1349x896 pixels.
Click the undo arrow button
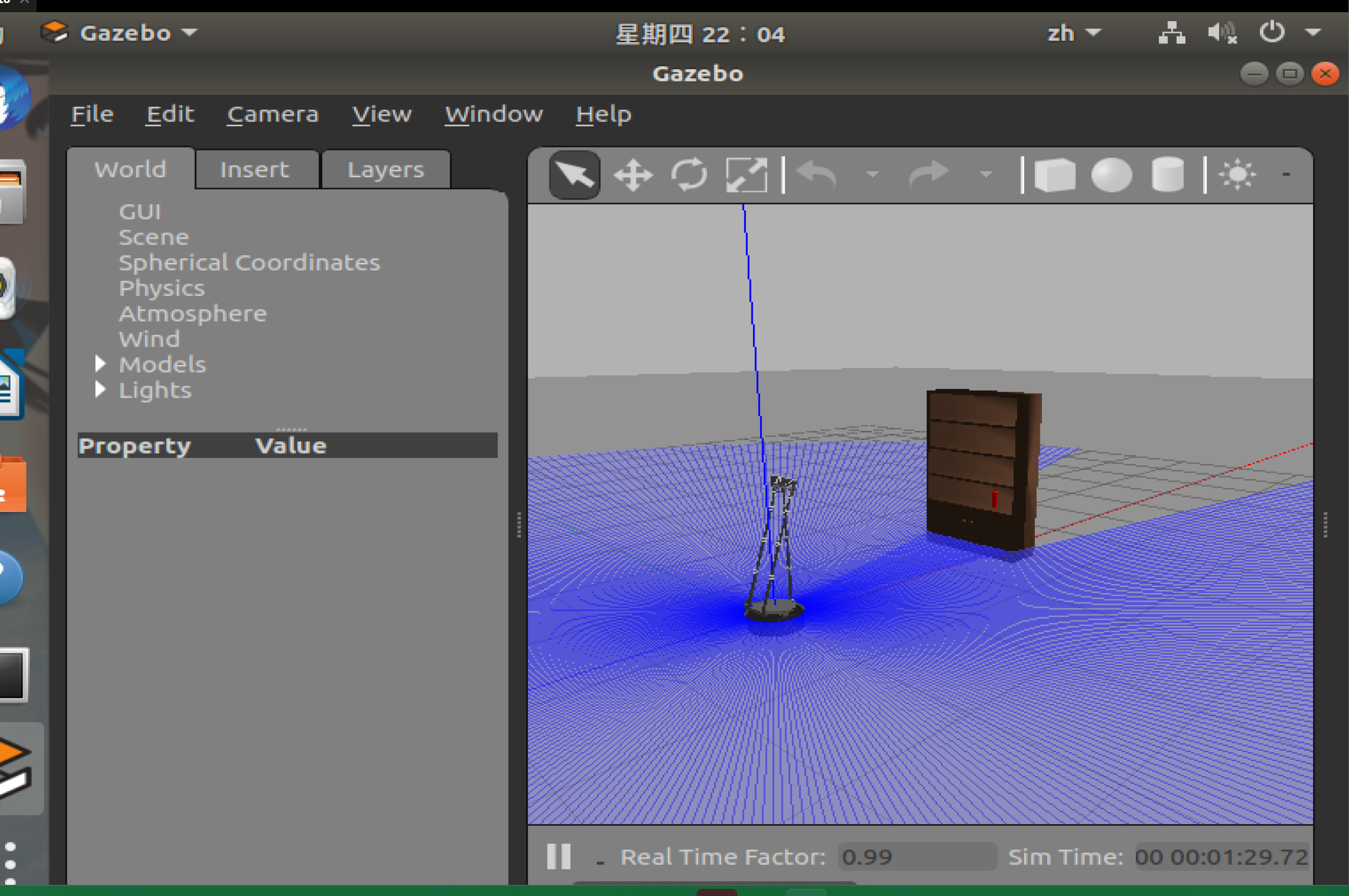817,174
